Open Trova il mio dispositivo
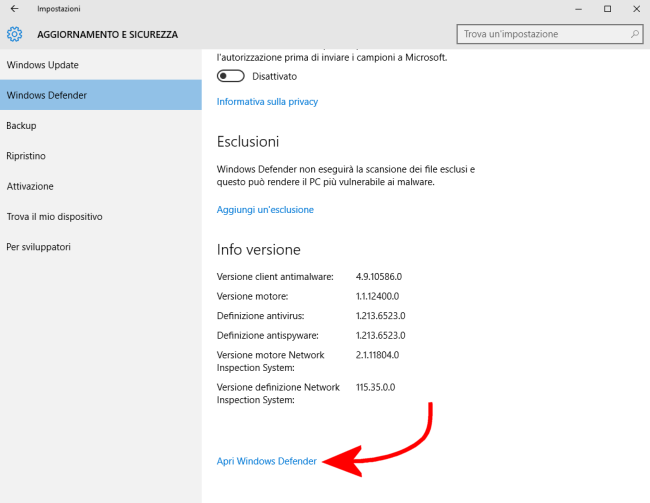The height and width of the screenshot is (503, 650). [101, 216]
